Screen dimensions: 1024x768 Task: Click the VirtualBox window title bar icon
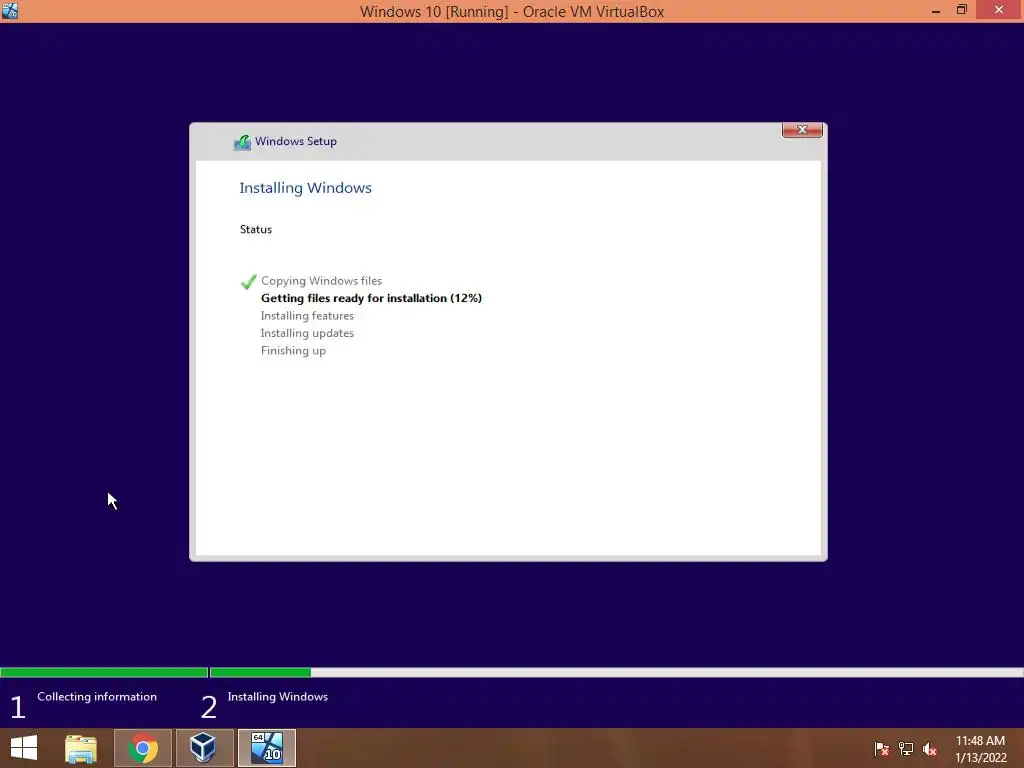10,10
